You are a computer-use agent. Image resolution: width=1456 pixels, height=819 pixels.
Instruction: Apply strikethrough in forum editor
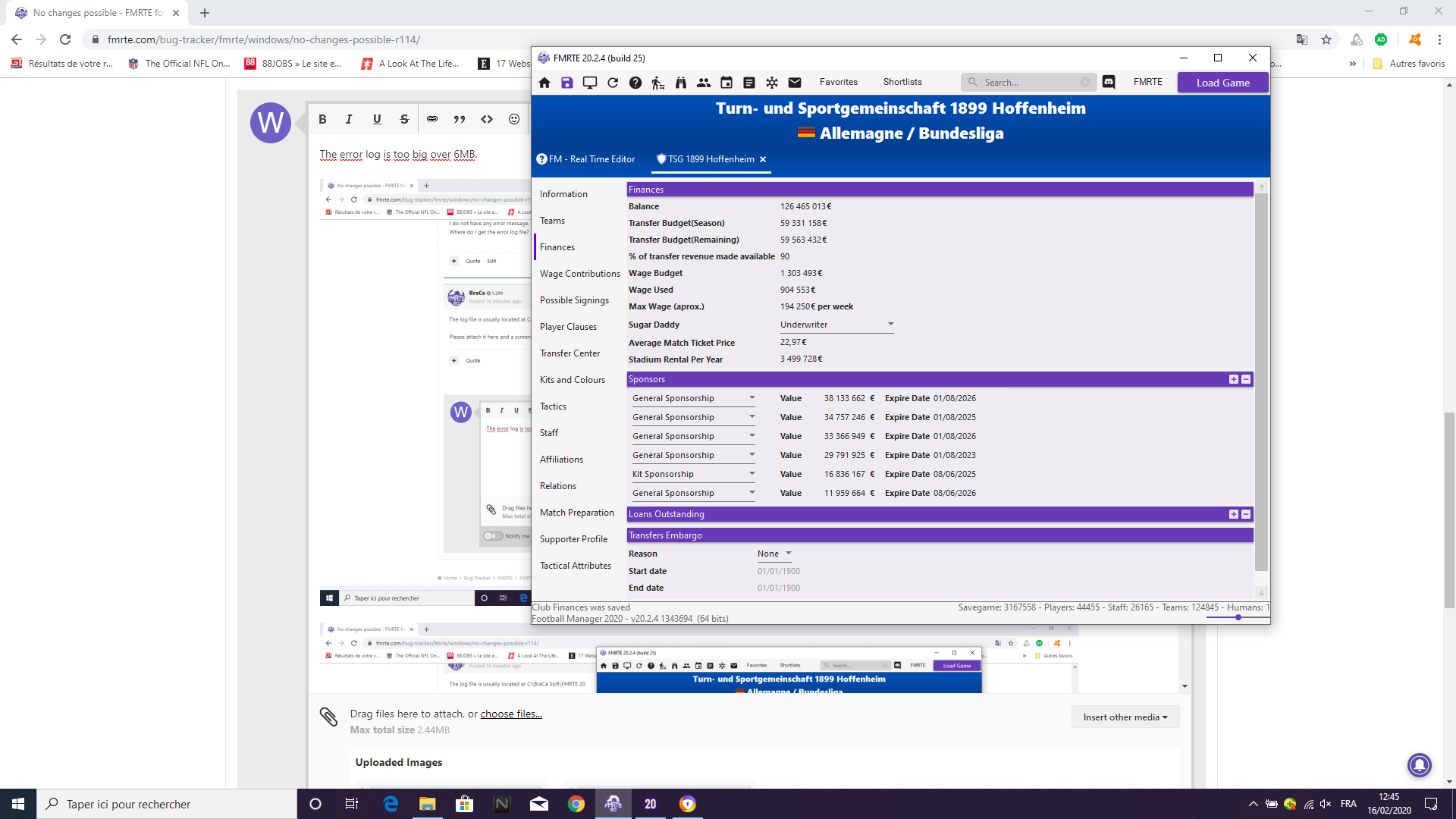click(404, 119)
